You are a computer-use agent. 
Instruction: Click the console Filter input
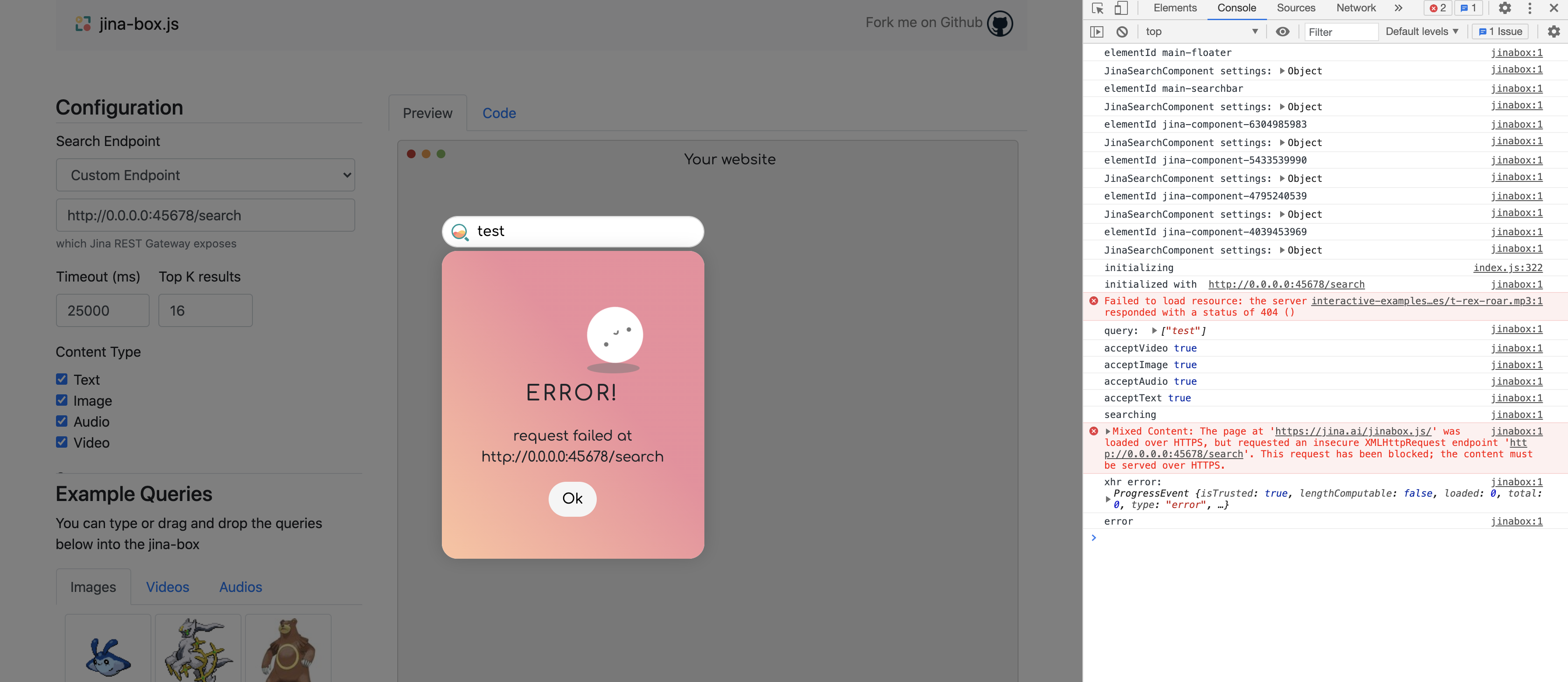(x=1341, y=31)
